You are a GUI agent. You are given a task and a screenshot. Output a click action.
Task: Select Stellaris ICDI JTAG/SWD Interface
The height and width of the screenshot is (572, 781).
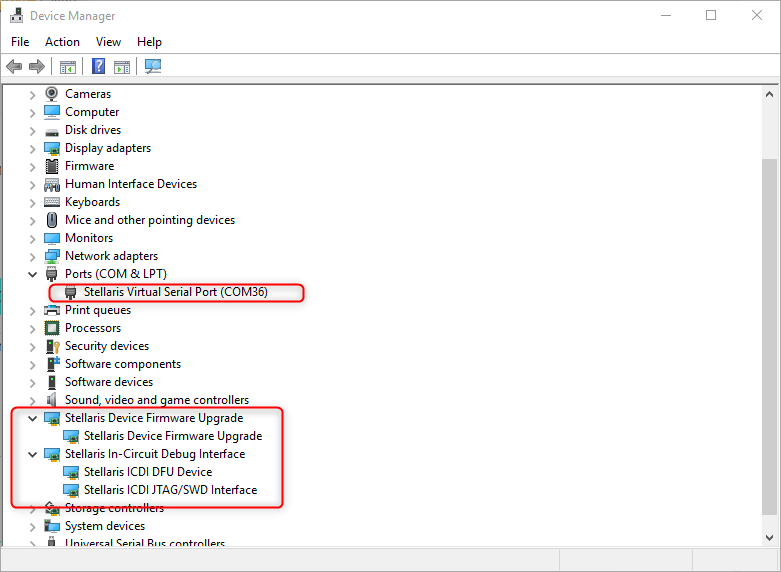tap(170, 490)
